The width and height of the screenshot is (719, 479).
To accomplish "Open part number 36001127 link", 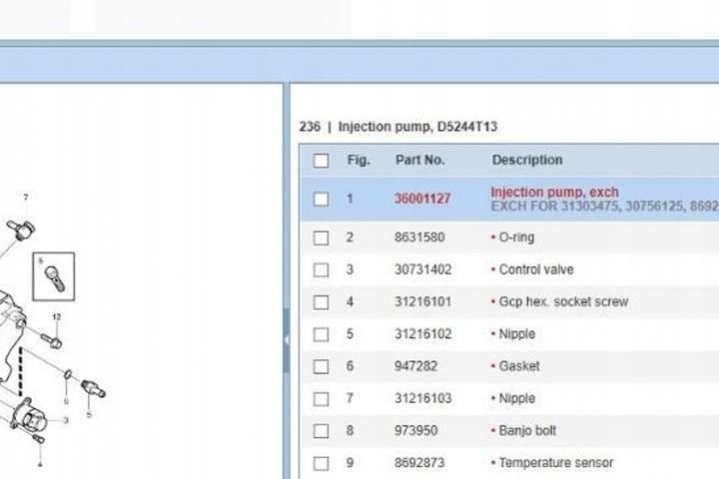I will point(422,199).
